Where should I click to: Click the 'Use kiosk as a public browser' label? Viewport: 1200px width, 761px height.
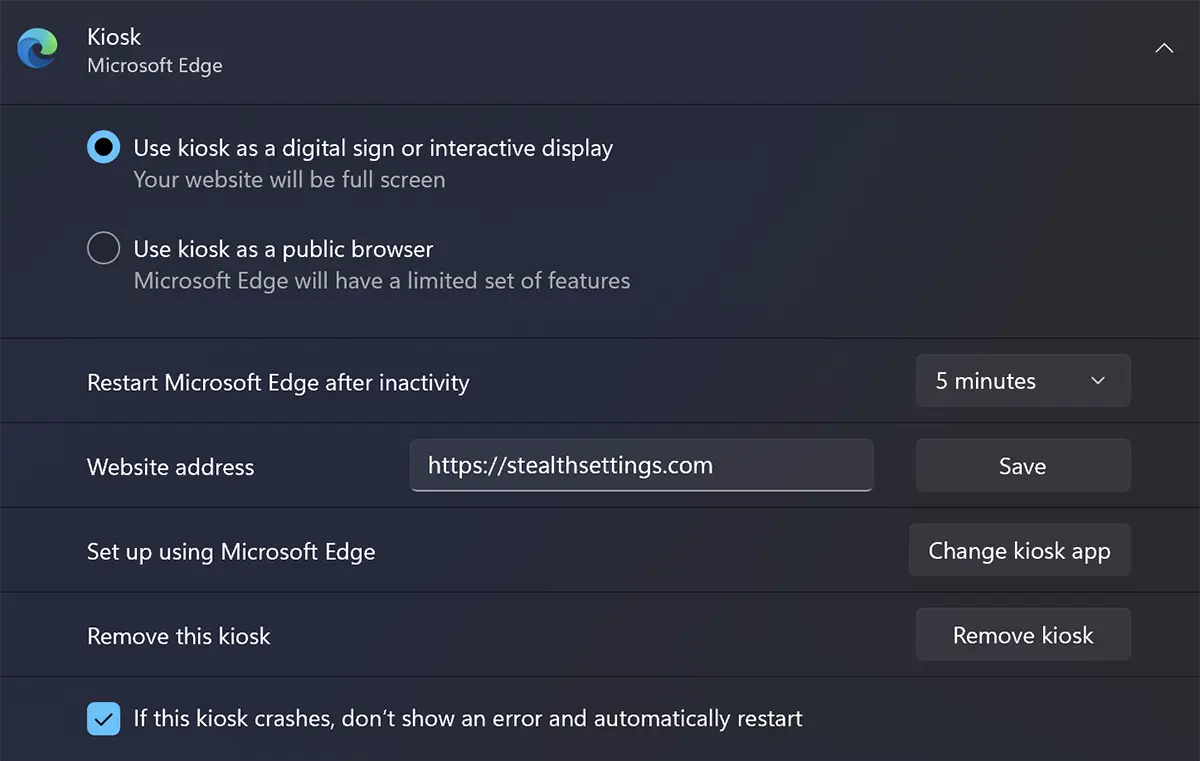[x=283, y=249]
